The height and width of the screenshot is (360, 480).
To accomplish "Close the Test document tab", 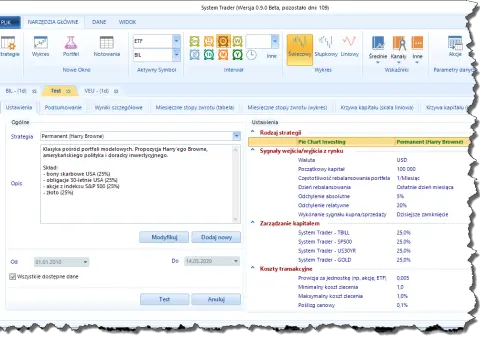I will (68, 91).
